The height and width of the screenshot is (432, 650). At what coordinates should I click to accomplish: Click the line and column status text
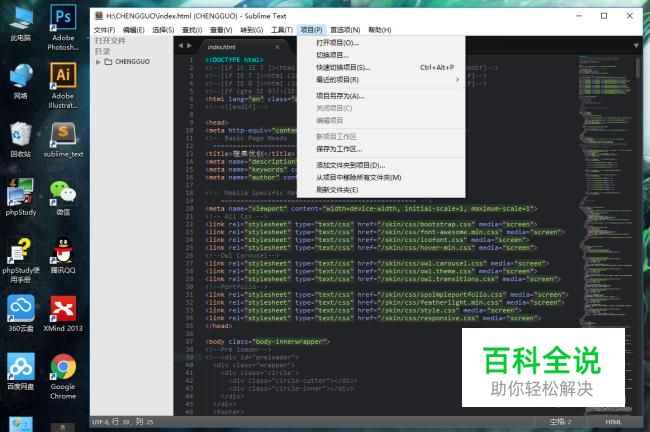point(133,422)
